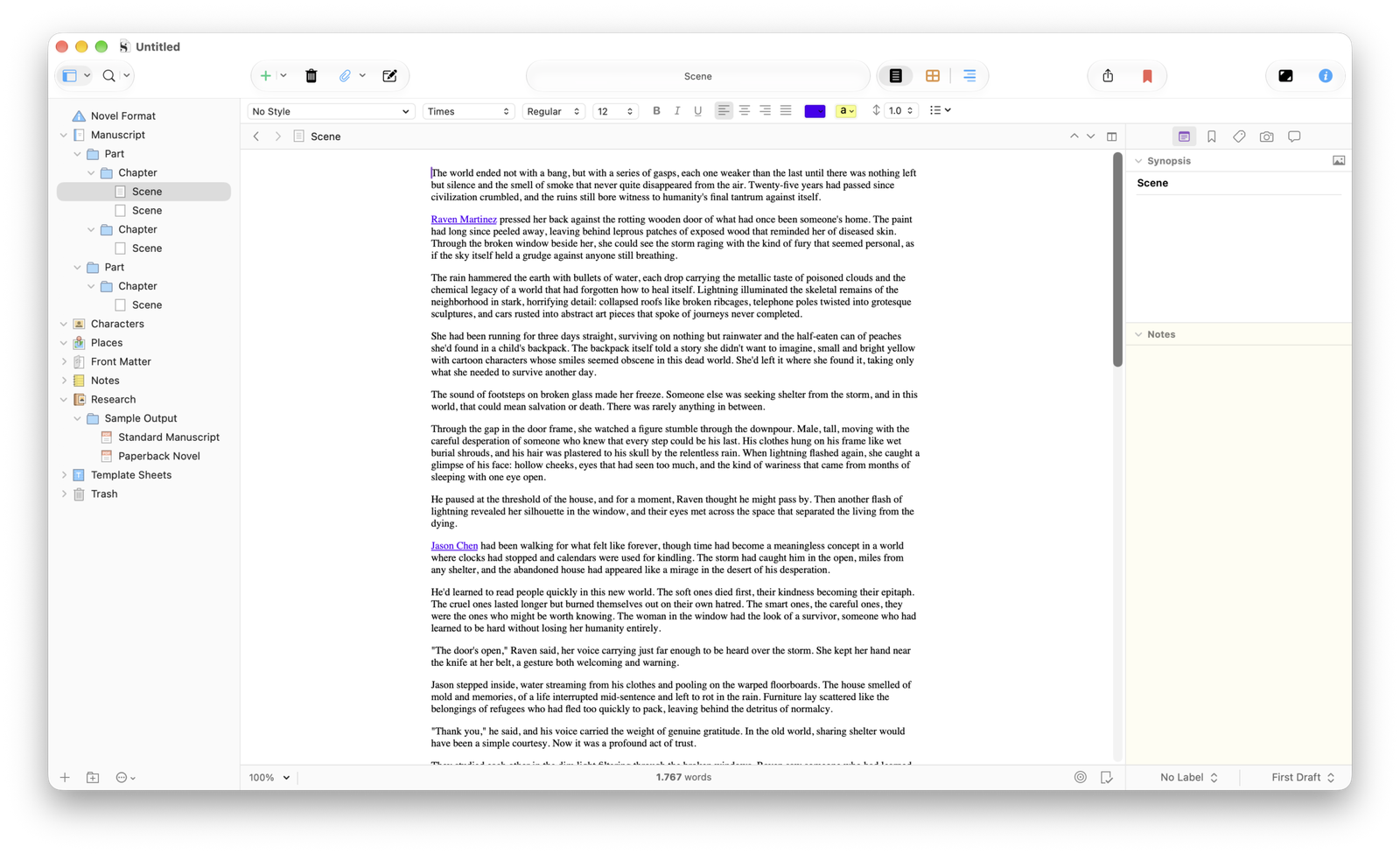
Task: Toggle bold formatting
Action: [656, 111]
